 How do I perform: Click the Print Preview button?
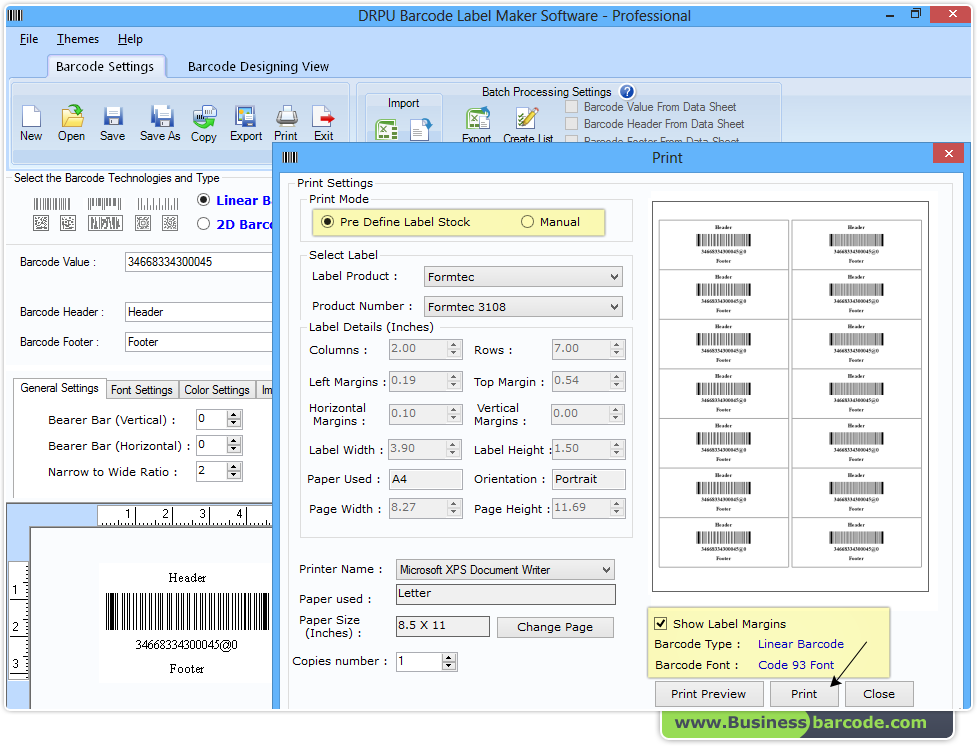709,693
